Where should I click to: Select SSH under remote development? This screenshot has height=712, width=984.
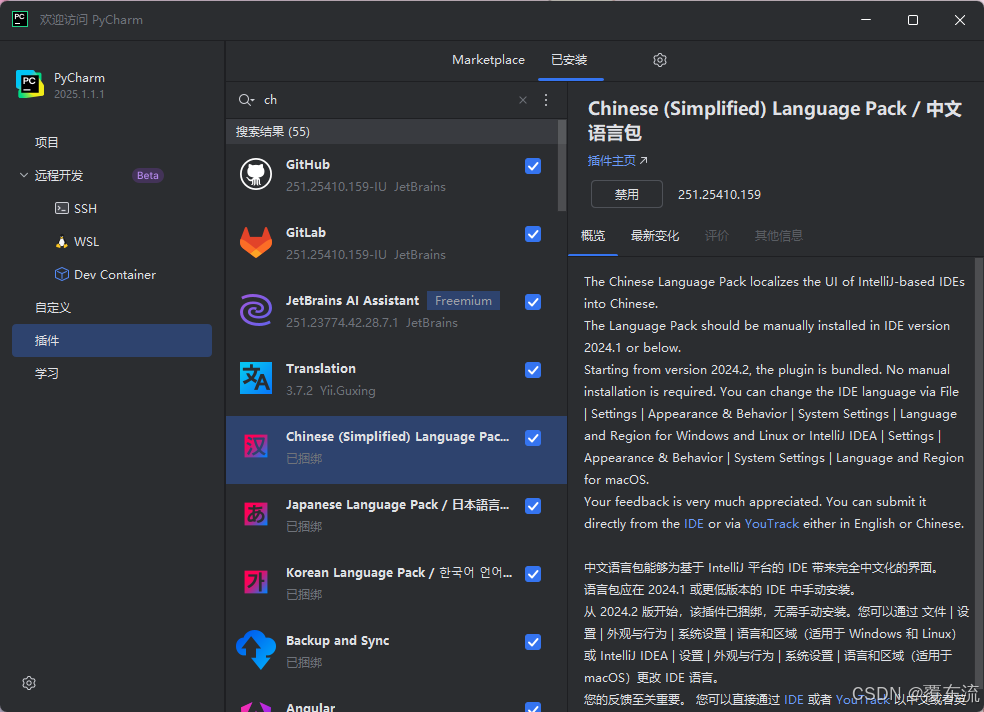(x=85, y=208)
